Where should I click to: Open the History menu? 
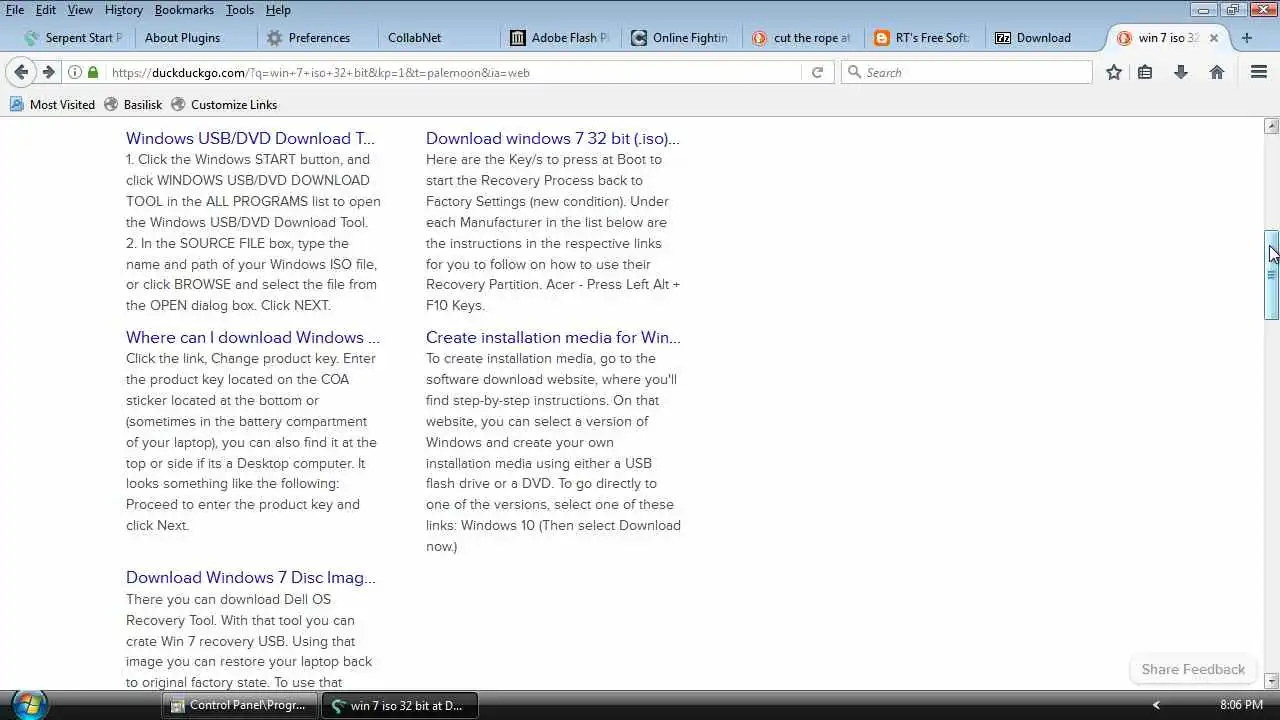tap(124, 10)
